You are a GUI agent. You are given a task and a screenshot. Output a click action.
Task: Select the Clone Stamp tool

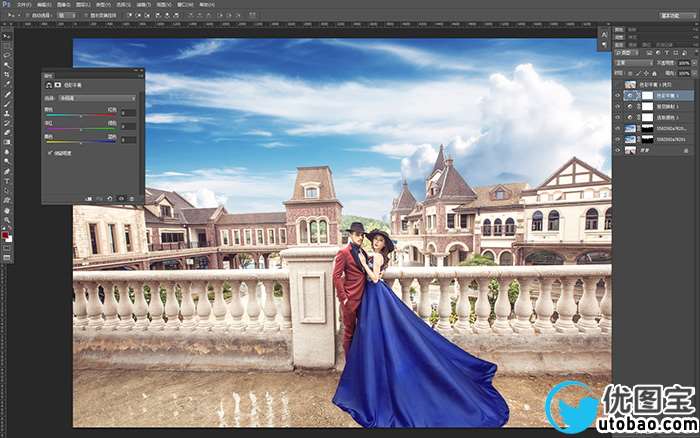(x=7, y=113)
